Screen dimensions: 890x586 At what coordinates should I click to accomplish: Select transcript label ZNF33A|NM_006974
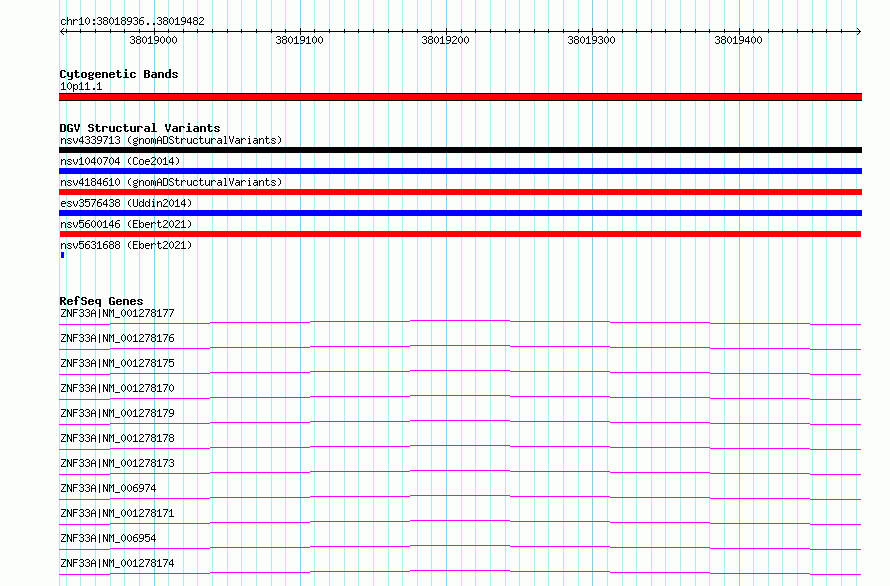[x=108, y=488]
